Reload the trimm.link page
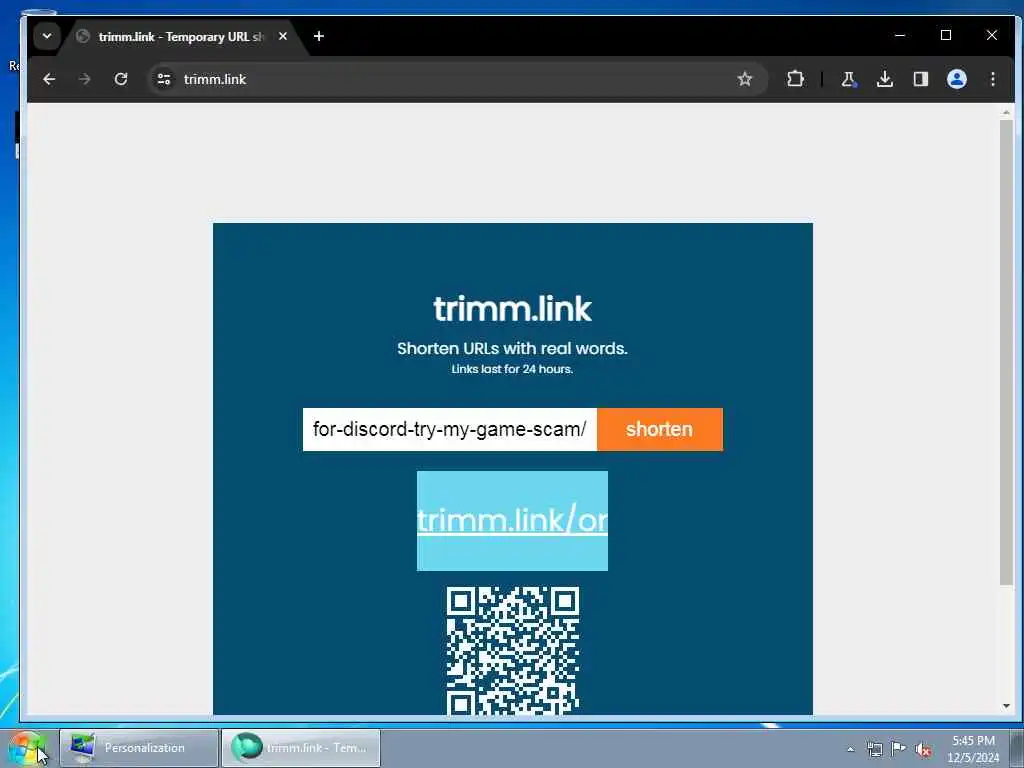Viewport: 1024px width, 768px height. (x=121, y=79)
